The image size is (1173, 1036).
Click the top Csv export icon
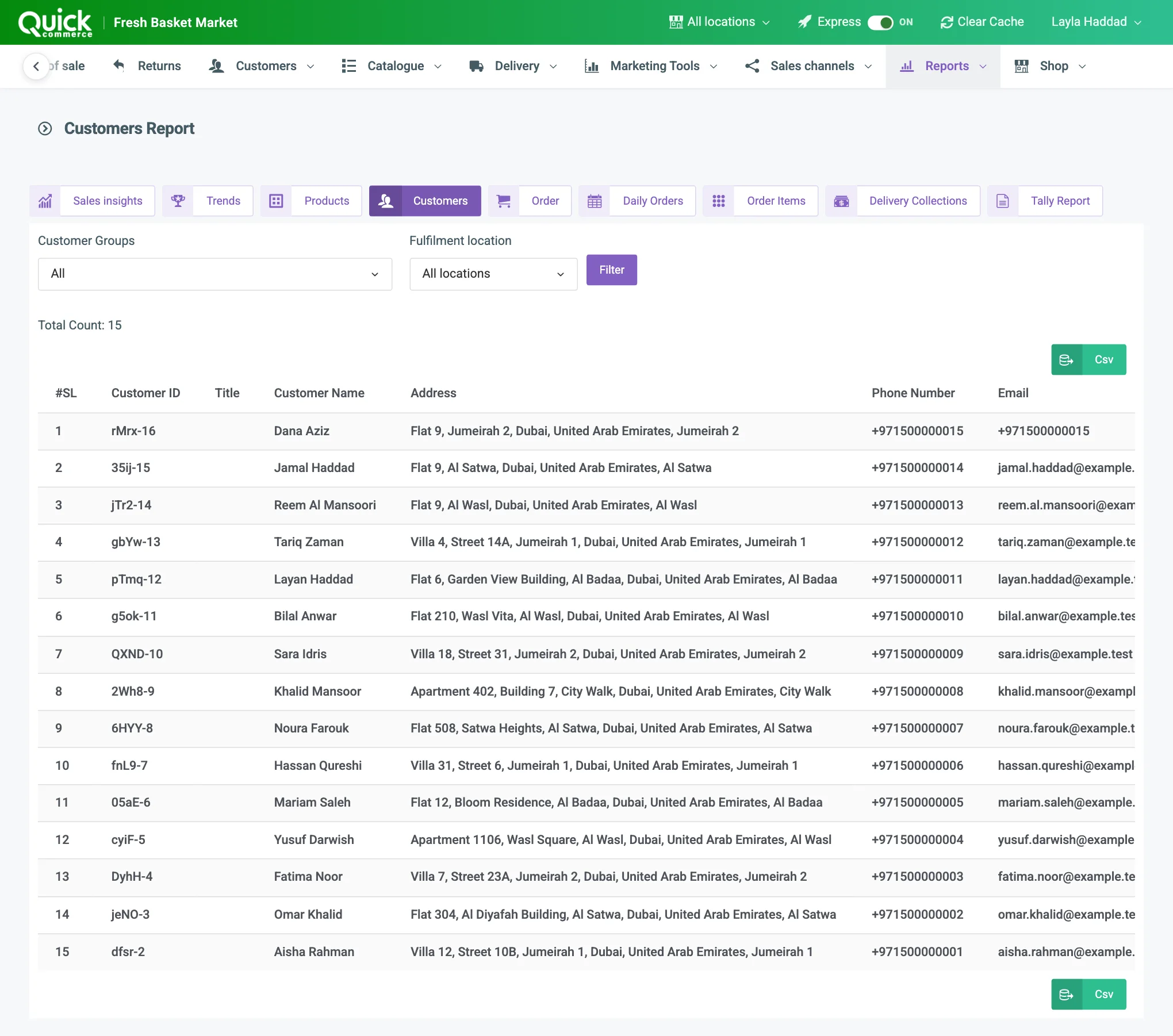pos(1067,360)
